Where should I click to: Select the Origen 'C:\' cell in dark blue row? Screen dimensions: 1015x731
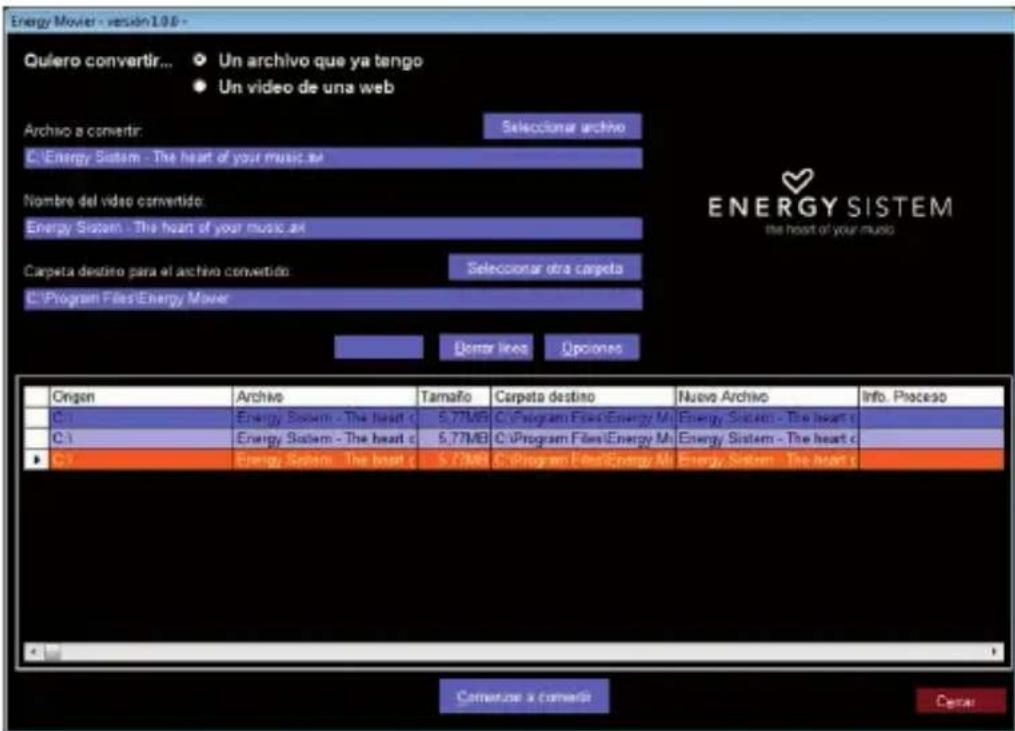(x=140, y=418)
